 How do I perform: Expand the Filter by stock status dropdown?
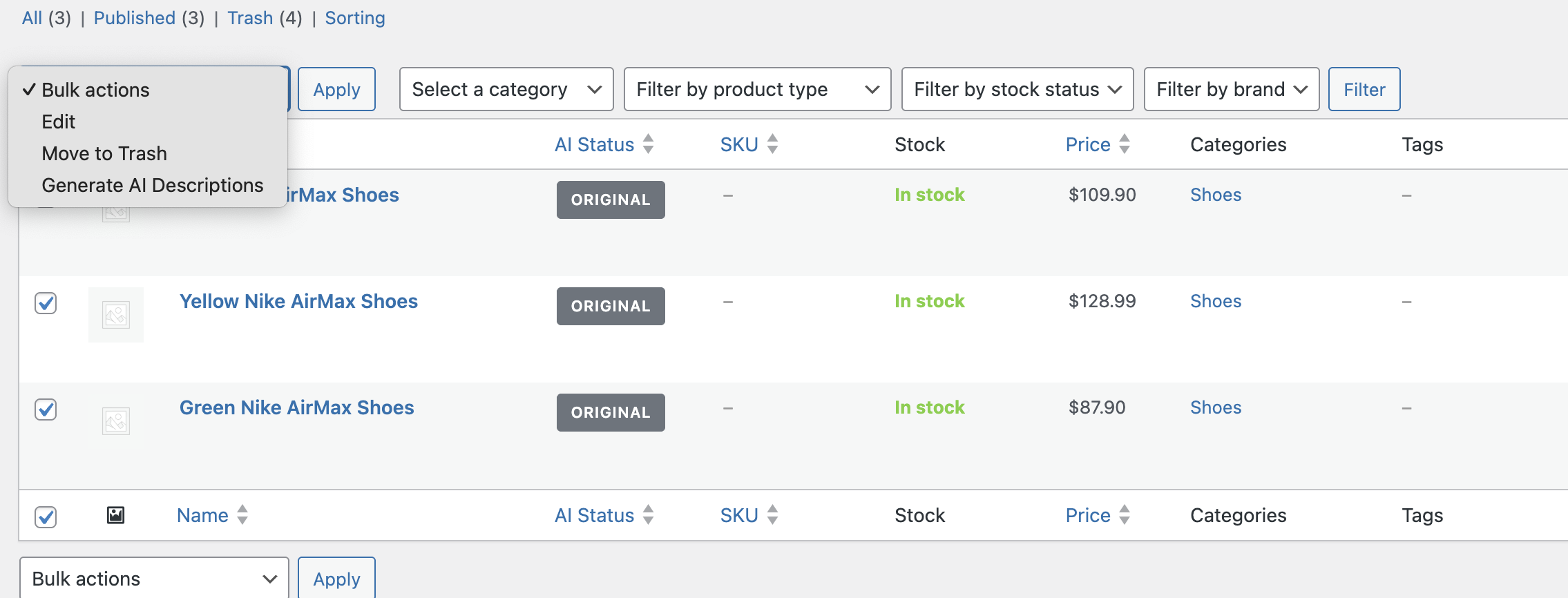(1017, 89)
